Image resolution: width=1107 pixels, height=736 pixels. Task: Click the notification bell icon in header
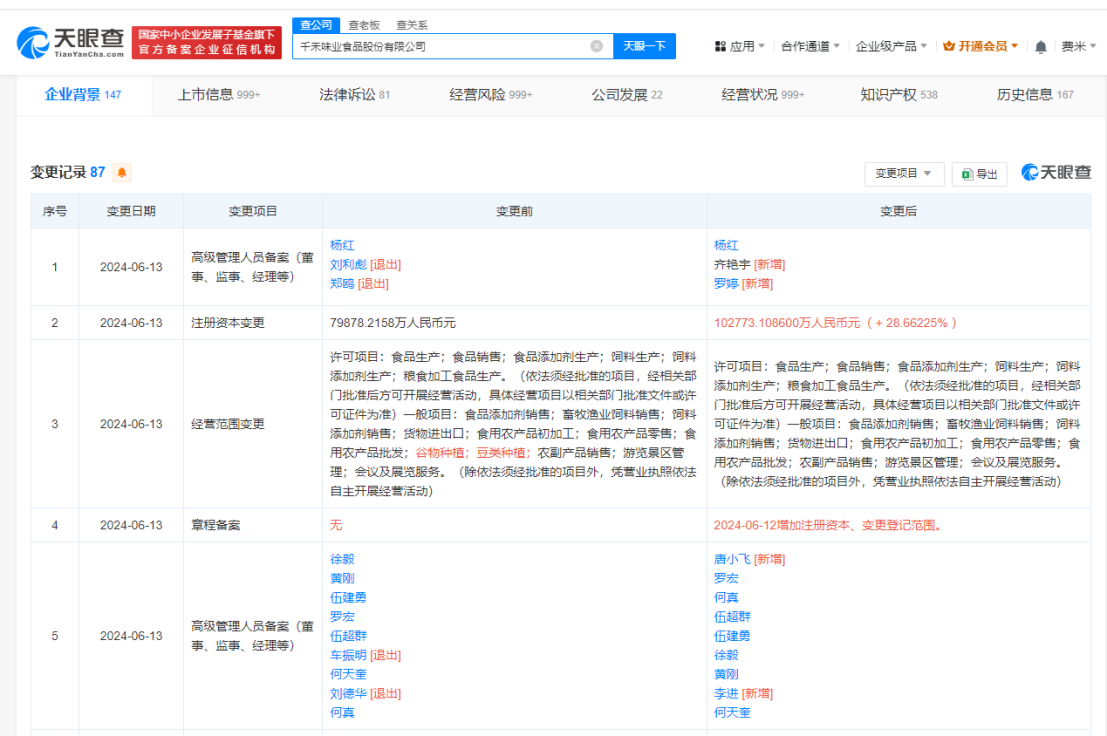point(1041,47)
